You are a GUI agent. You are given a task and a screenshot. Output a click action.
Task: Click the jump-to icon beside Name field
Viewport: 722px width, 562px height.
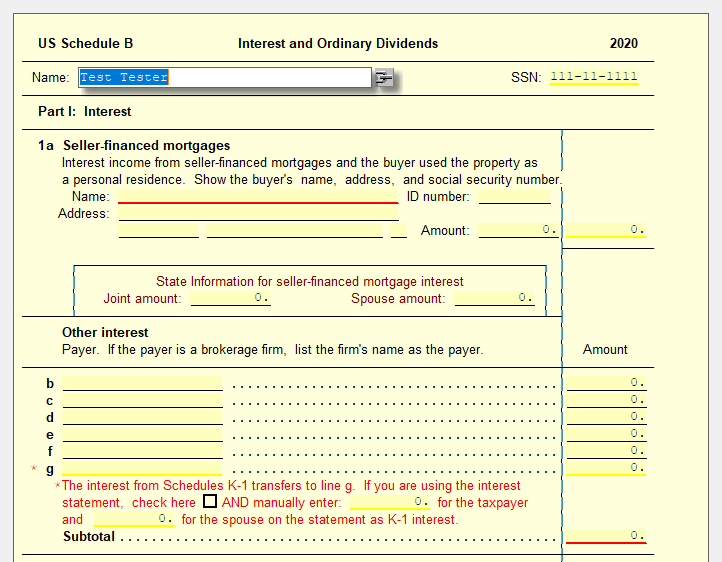coord(384,77)
